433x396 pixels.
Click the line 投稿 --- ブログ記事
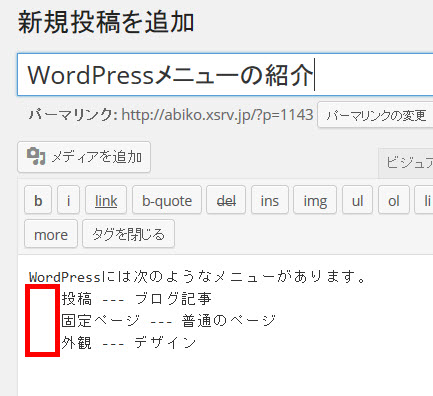click(x=136, y=299)
